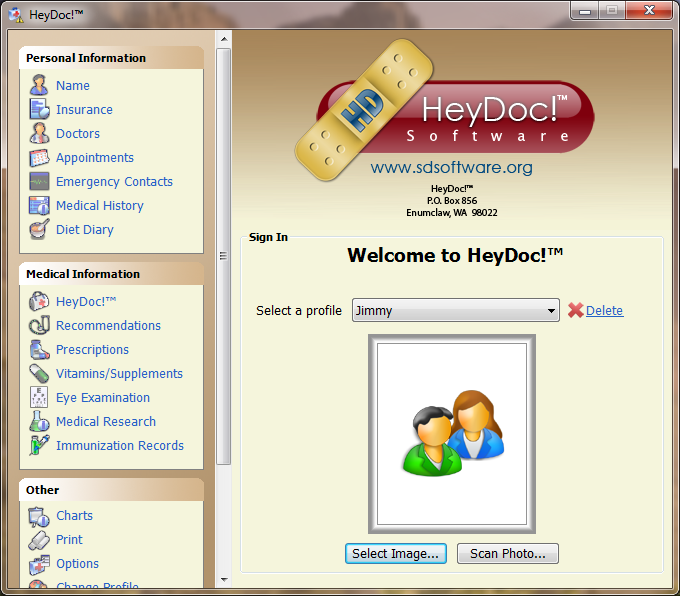Click the Print printer icon
Image resolution: width=680 pixels, height=596 pixels.
click(39, 540)
